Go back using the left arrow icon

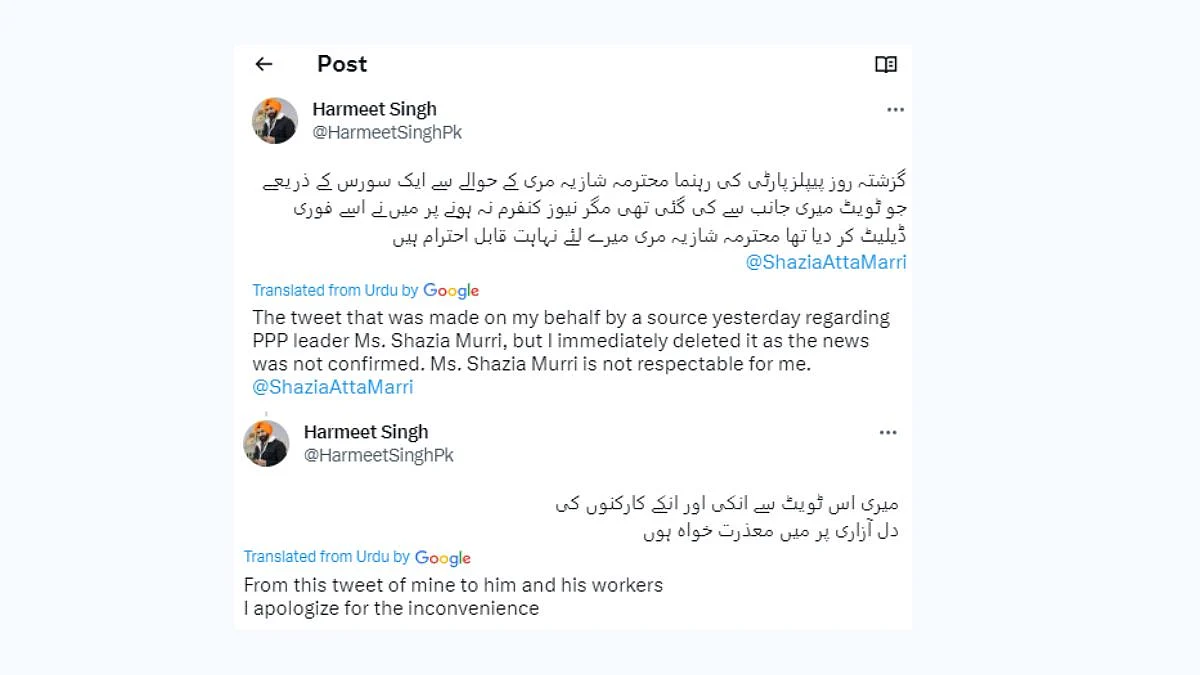264,64
